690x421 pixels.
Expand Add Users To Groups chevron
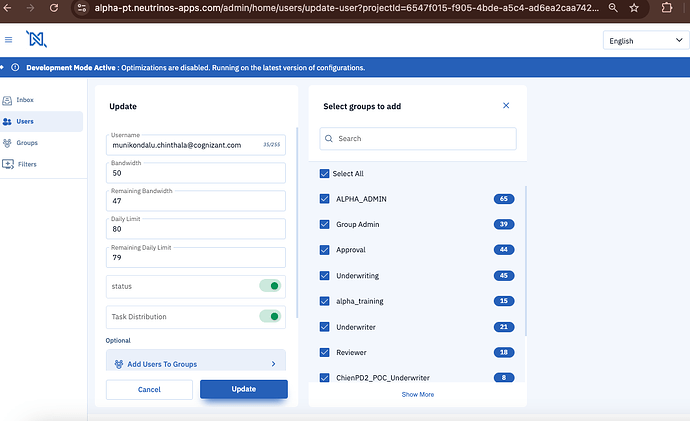pyautogui.click(x=273, y=364)
